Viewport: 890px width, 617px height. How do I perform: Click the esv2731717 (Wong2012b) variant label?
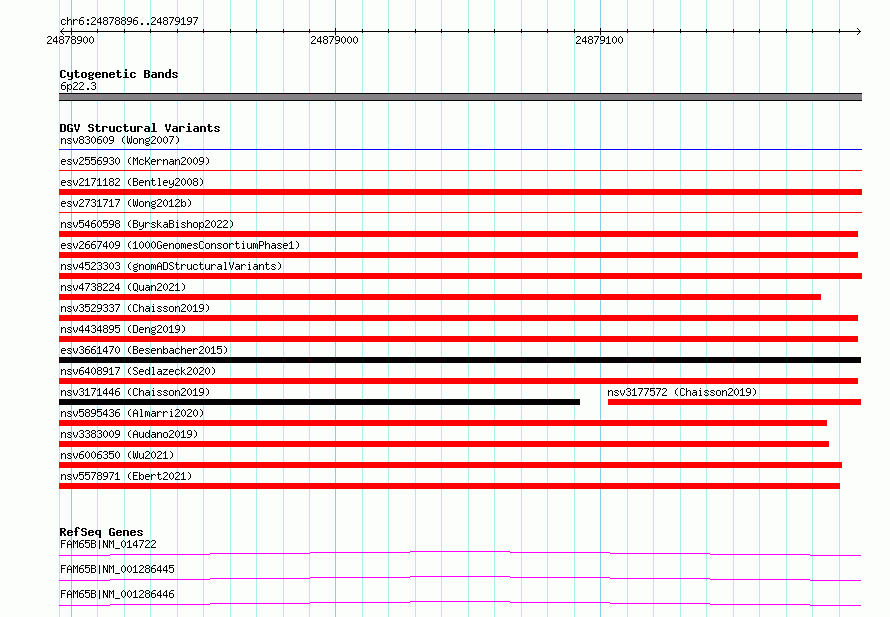(126, 203)
